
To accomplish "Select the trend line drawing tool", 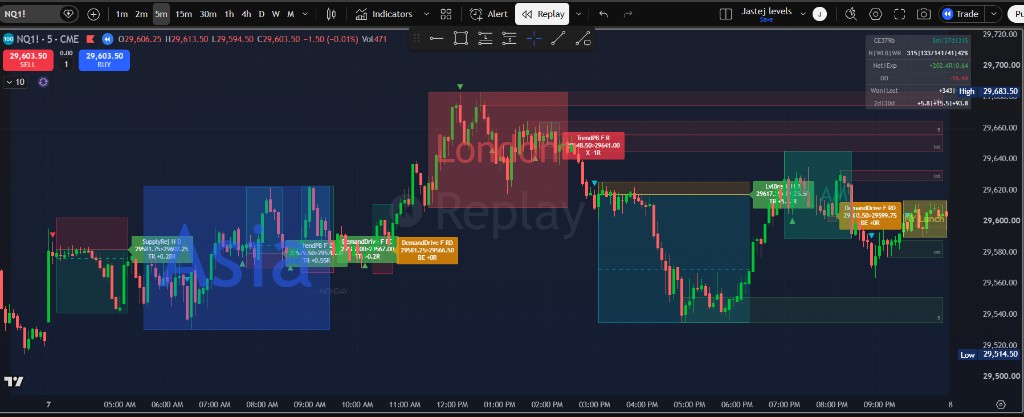I will 558,39.
